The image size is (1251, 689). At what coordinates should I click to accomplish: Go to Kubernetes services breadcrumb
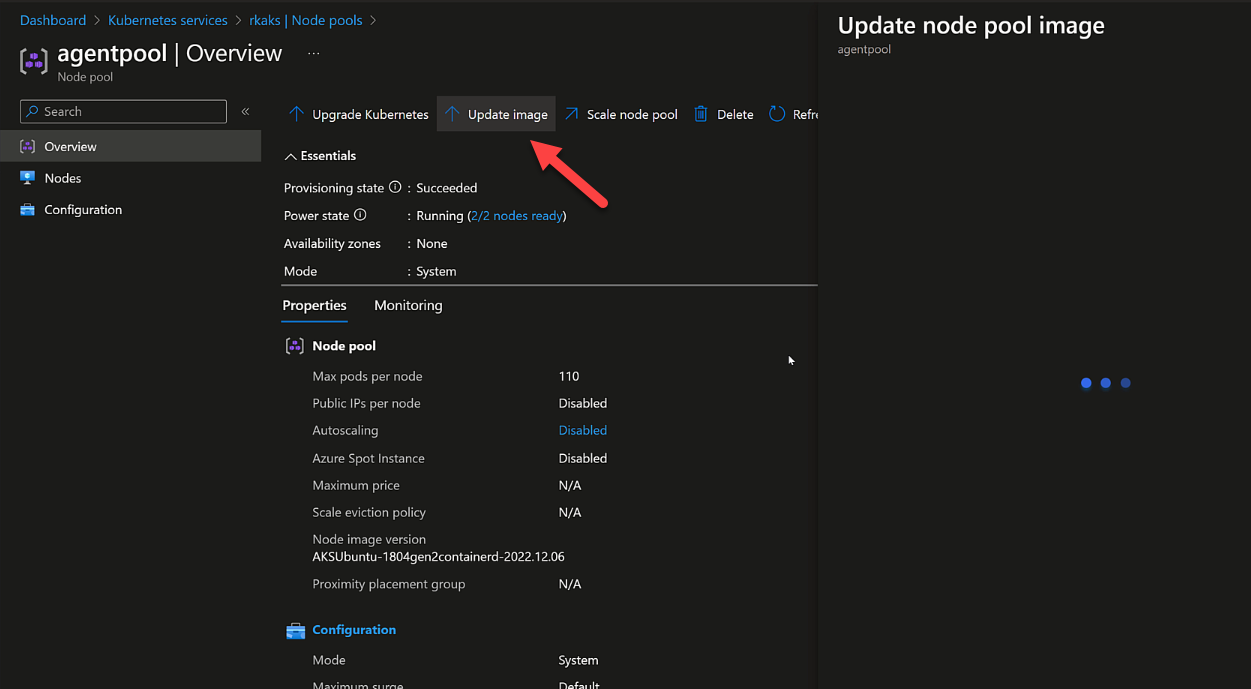click(167, 20)
